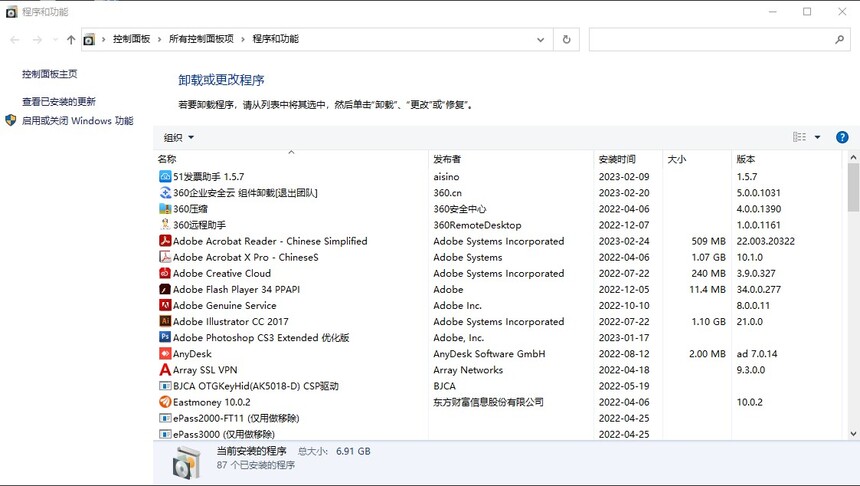Click the AnyDesk program icon

[x=165, y=354]
